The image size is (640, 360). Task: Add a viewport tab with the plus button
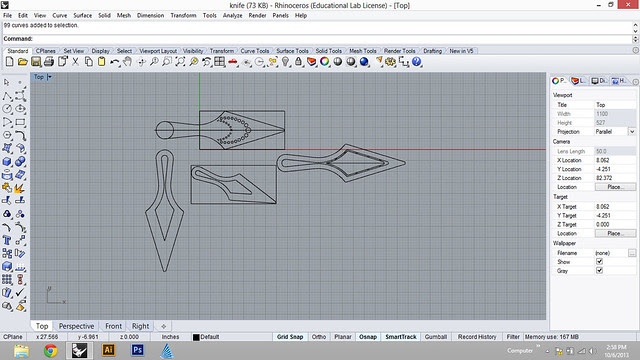pyautogui.click(x=164, y=326)
